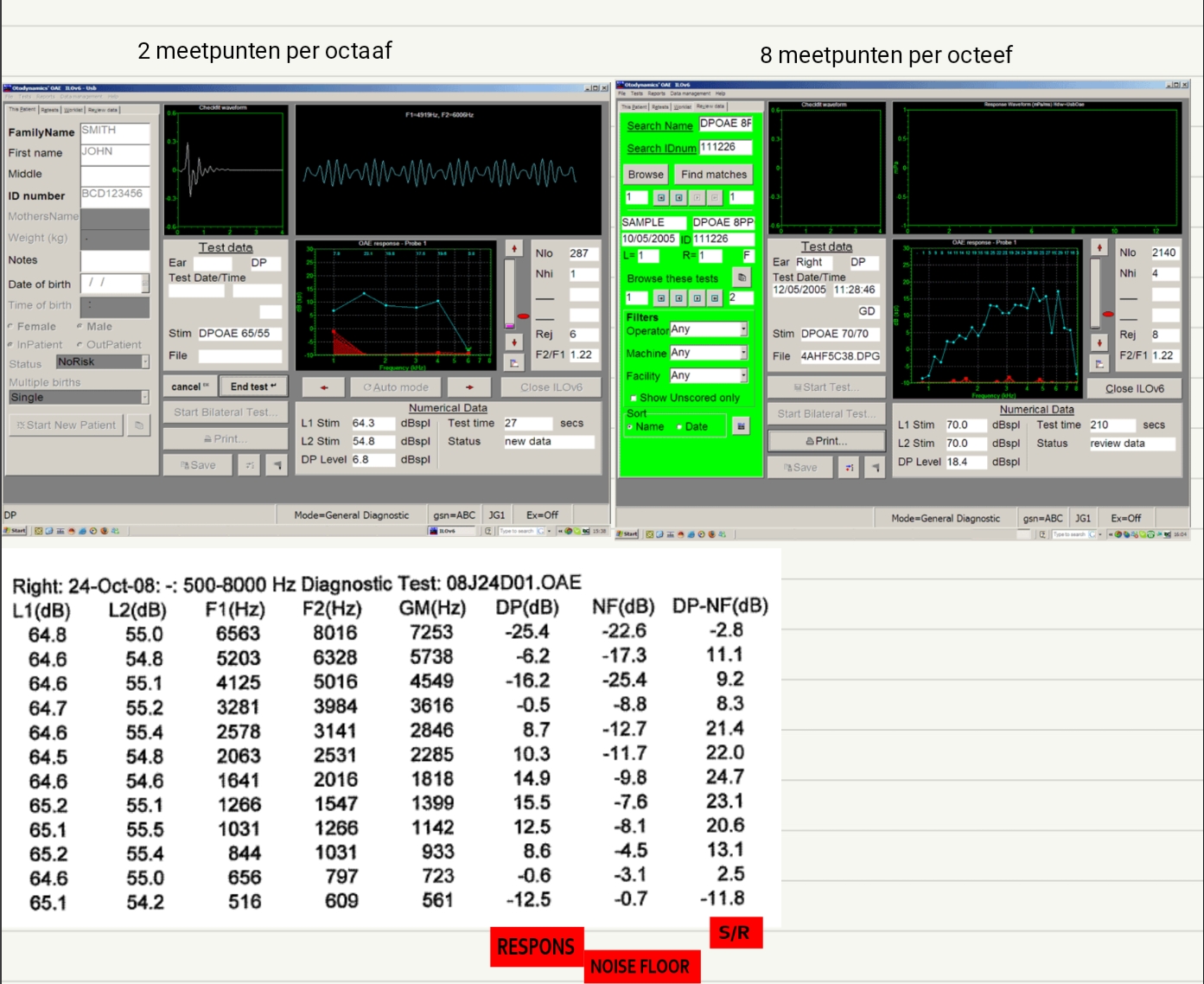Switch to This Patient tab in right window
The image size is (1204, 984).
point(634,106)
